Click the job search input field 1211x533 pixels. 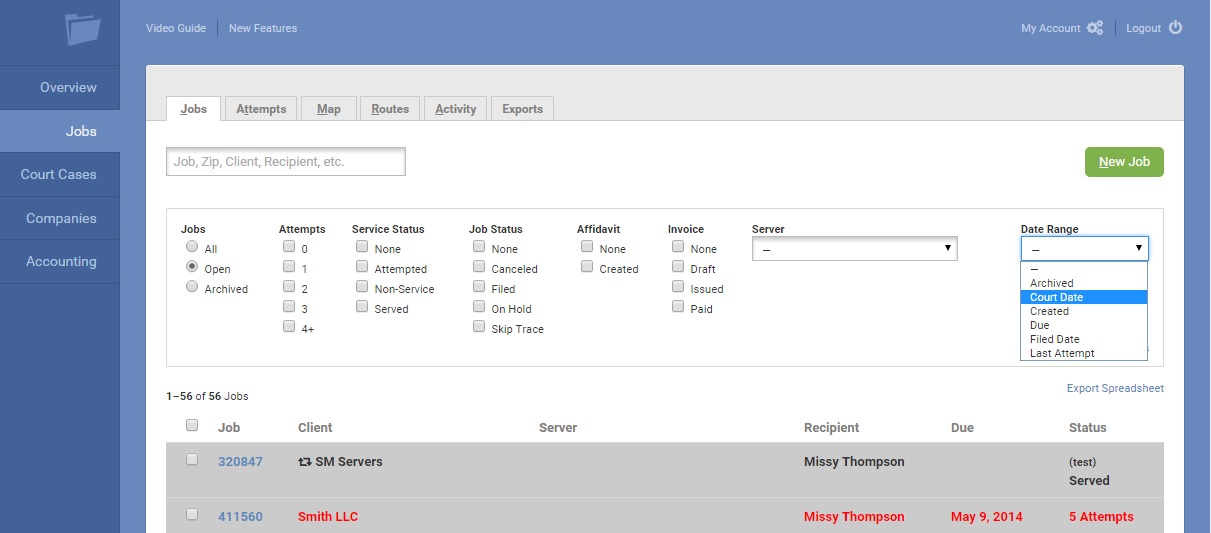tap(286, 161)
